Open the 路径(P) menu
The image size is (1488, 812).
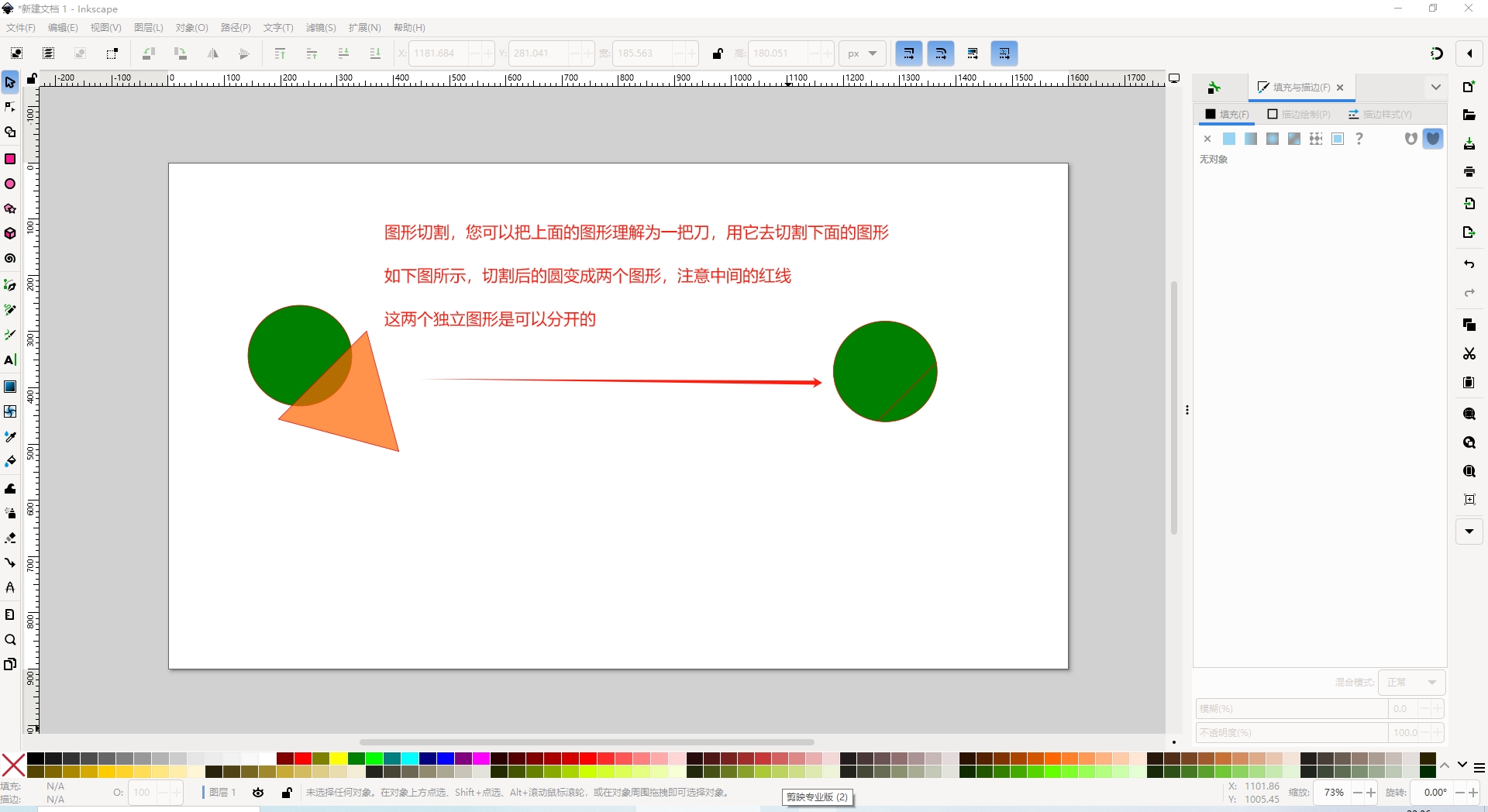(x=236, y=28)
